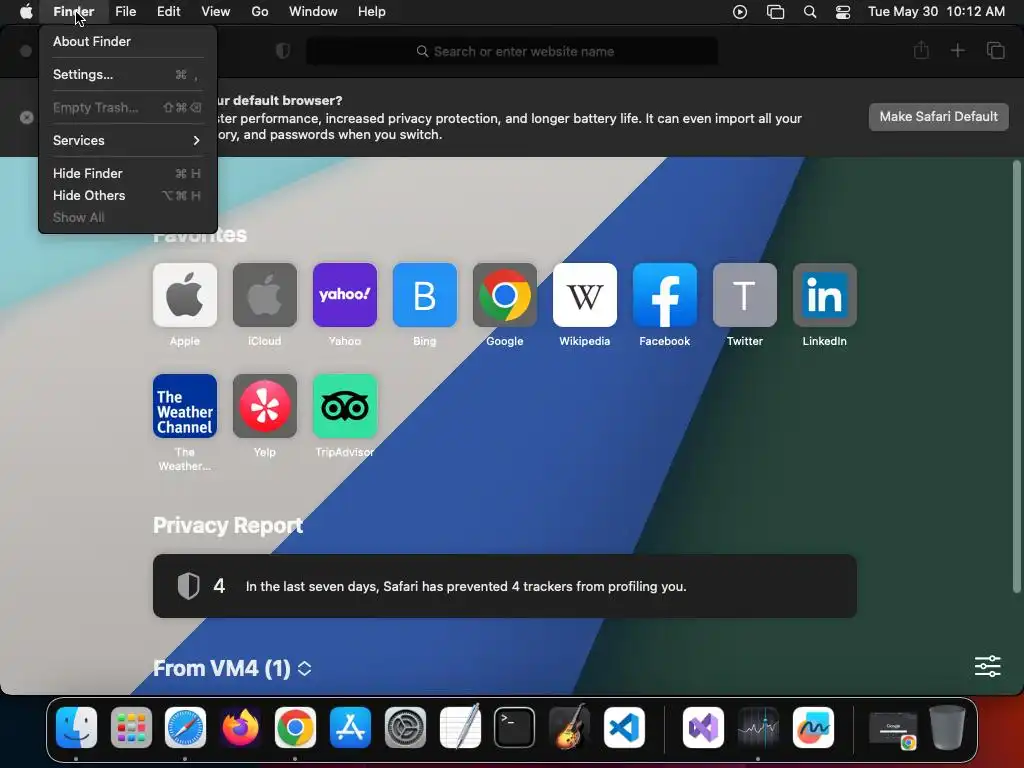Click Safari's privacy shield toolbar icon

(283, 51)
